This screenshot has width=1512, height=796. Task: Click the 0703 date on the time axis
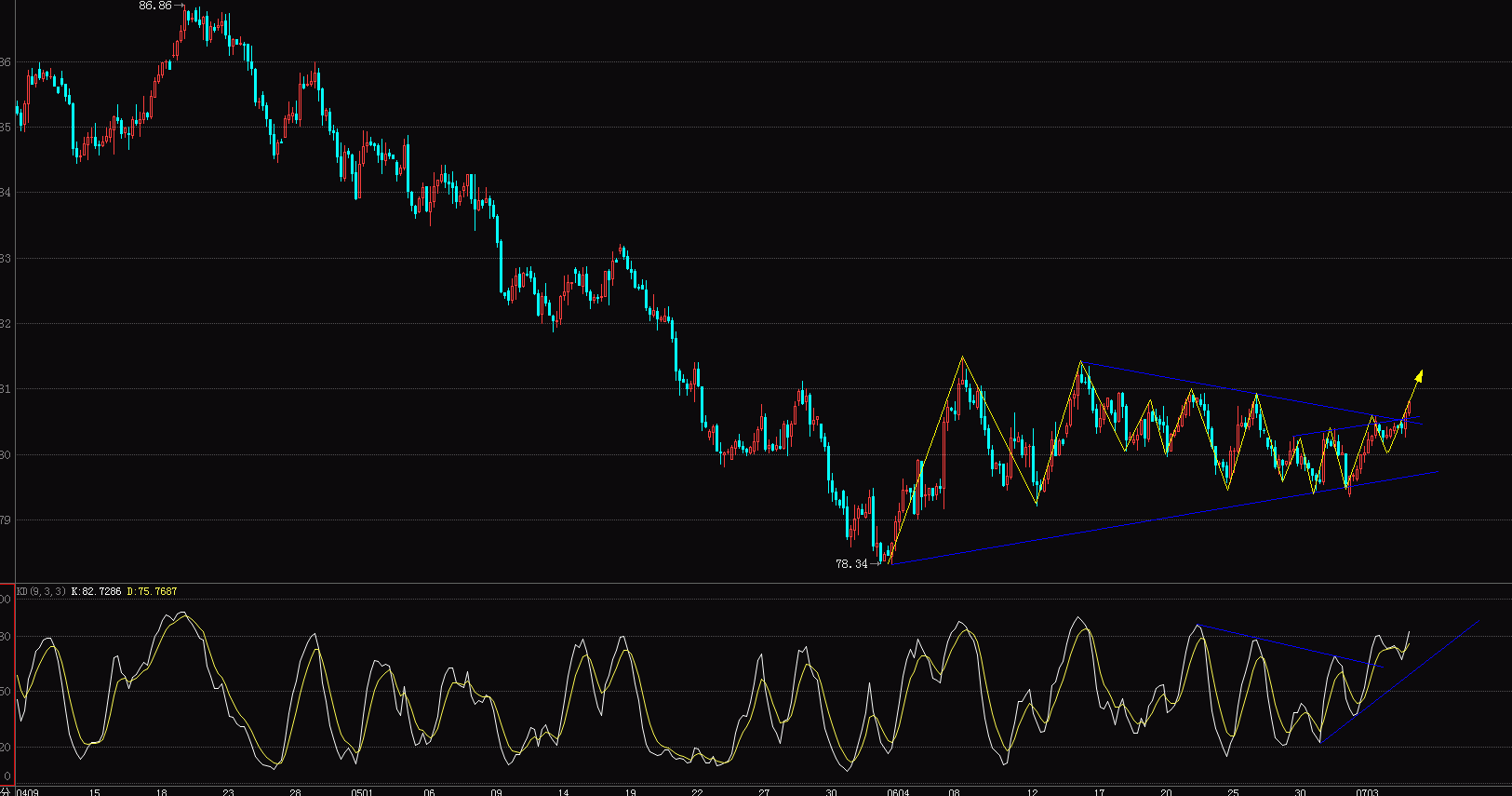click(x=1367, y=792)
